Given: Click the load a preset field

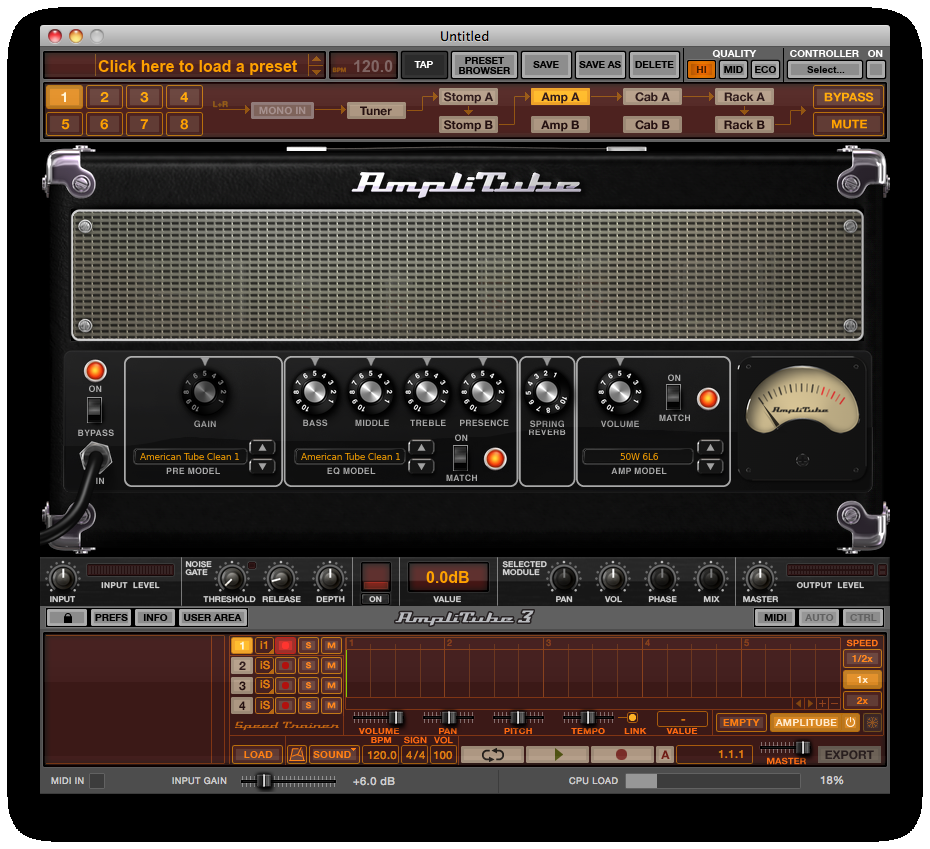Looking at the screenshot, I should (x=197, y=66).
